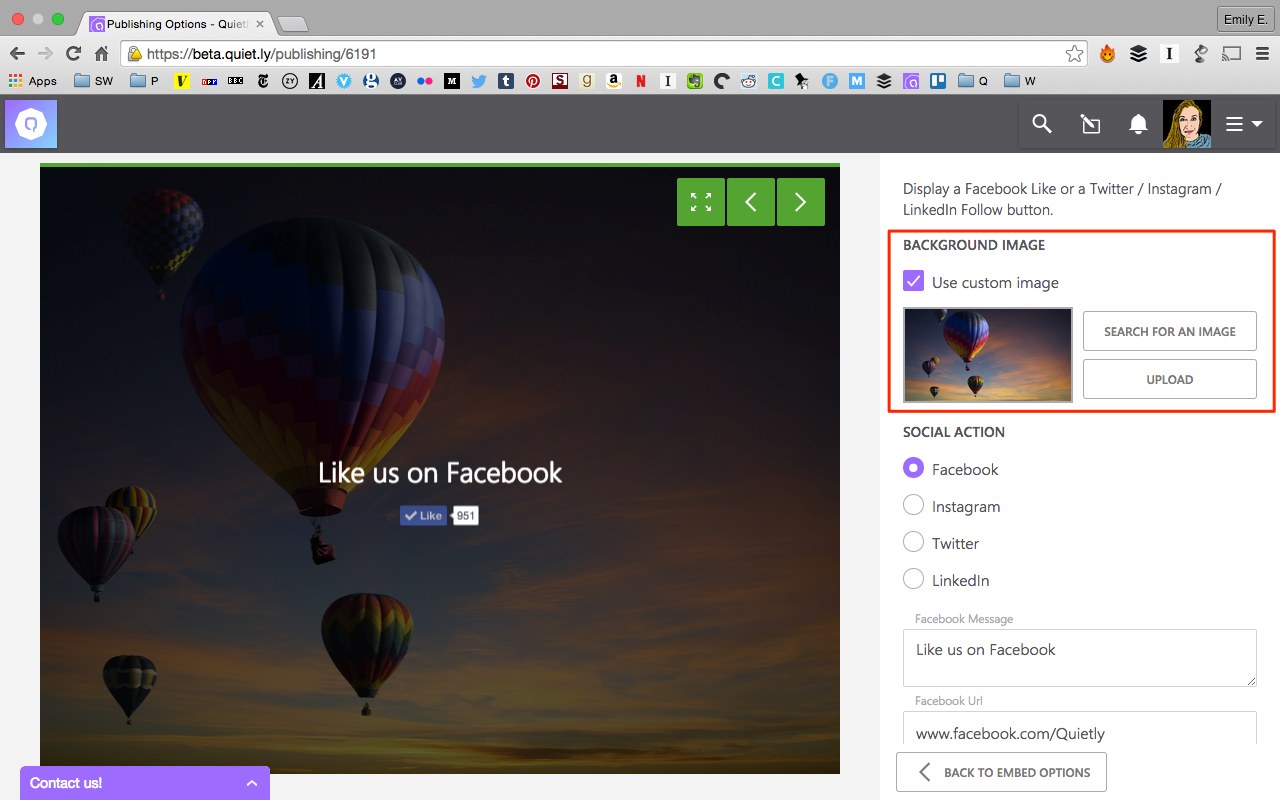Image resolution: width=1280 pixels, height=800 pixels.
Task: Open the search magnifier in the header
Action: tap(1042, 124)
